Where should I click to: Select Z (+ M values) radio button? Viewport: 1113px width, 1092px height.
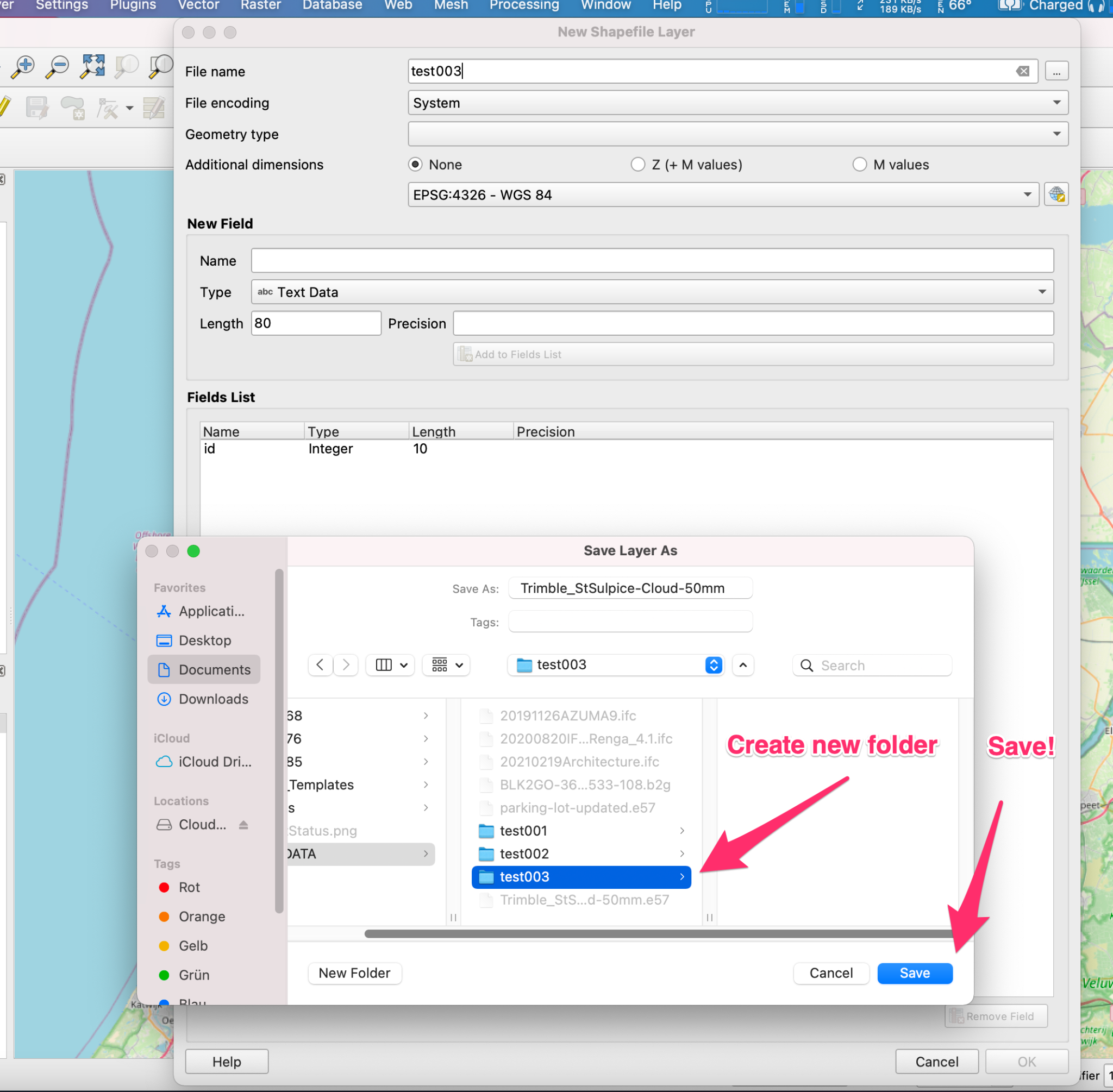tap(638, 165)
